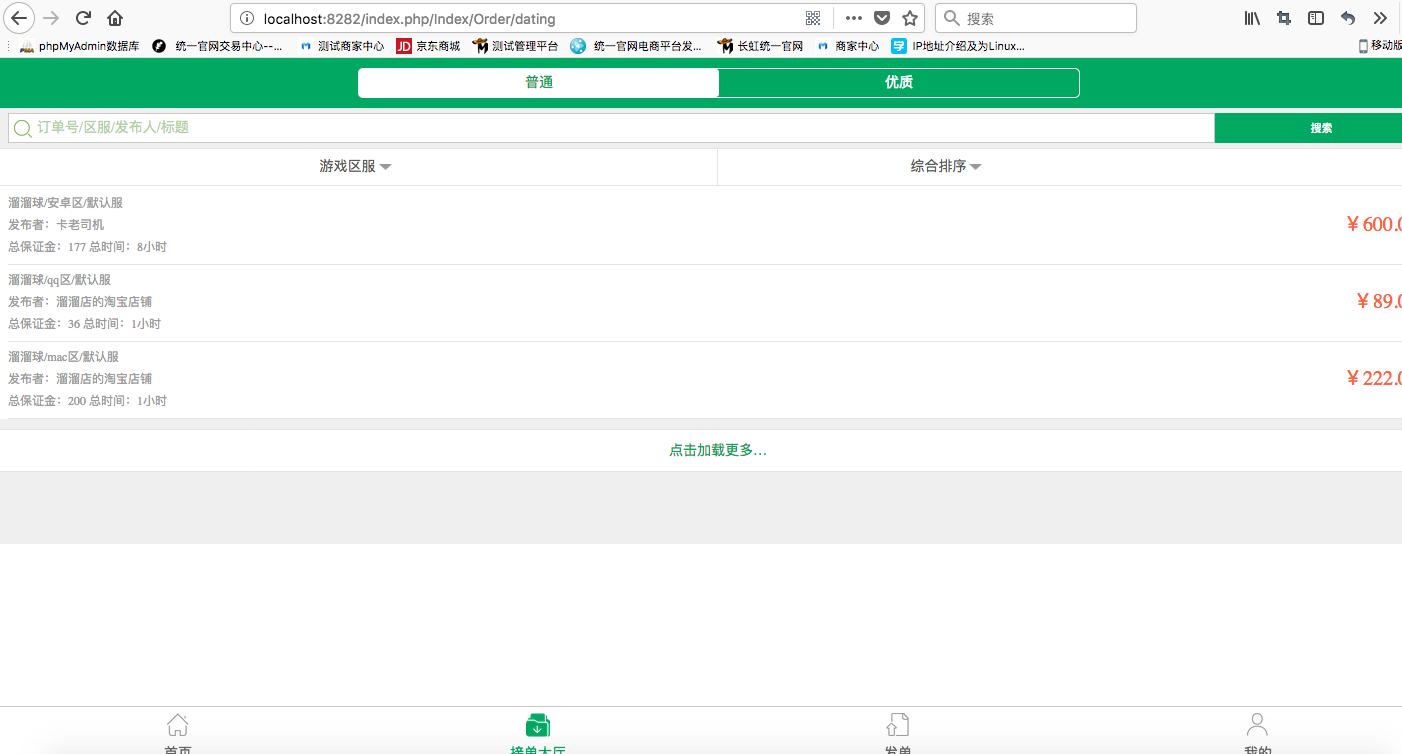The width and height of the screenshot is (1402, 754).
Task: Switch to the 优质 tab
Action: 899,83
